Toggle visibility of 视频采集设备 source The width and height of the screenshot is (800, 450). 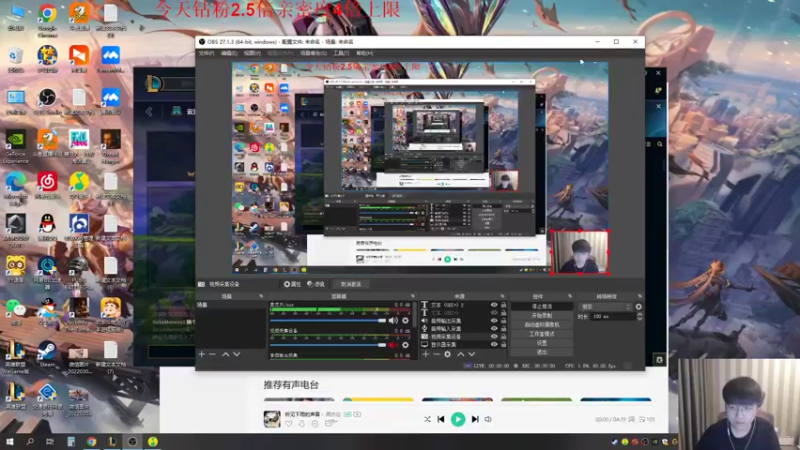(494, 337)
